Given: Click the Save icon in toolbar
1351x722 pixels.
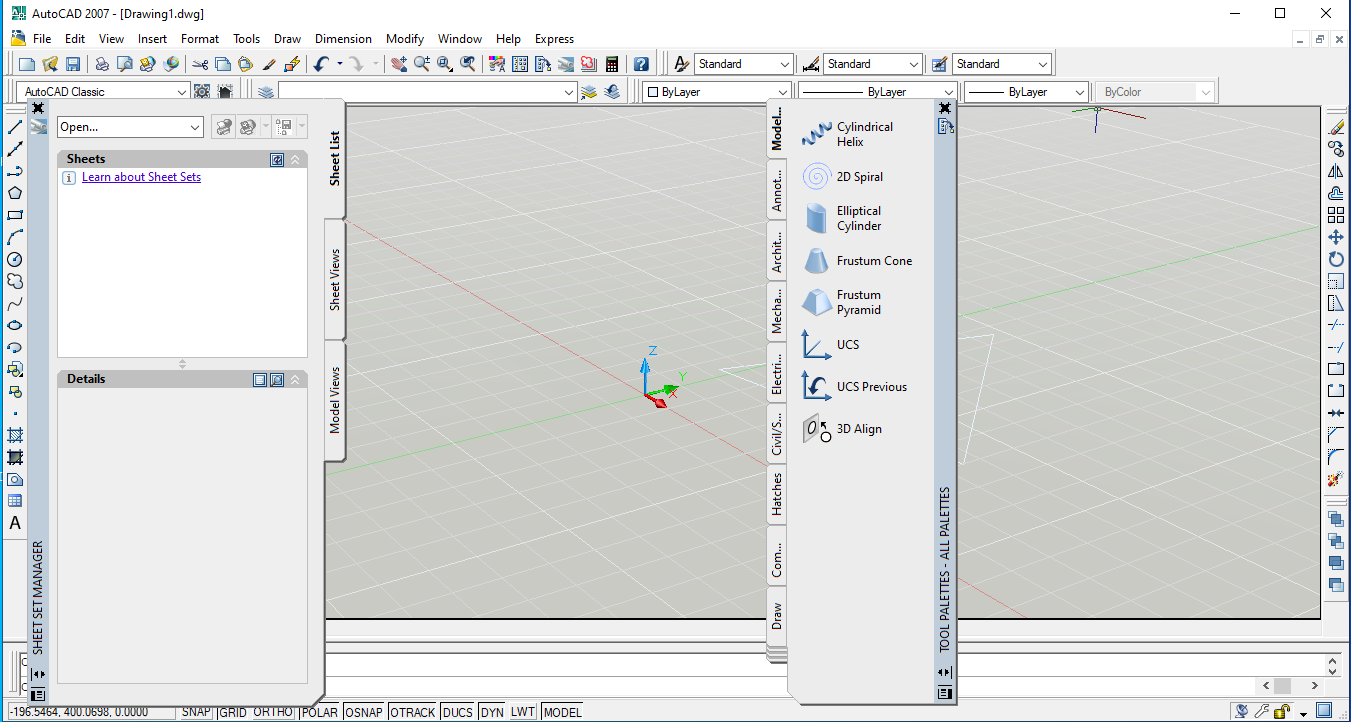Looking at the screenshot, I should (x=73, y=64).
